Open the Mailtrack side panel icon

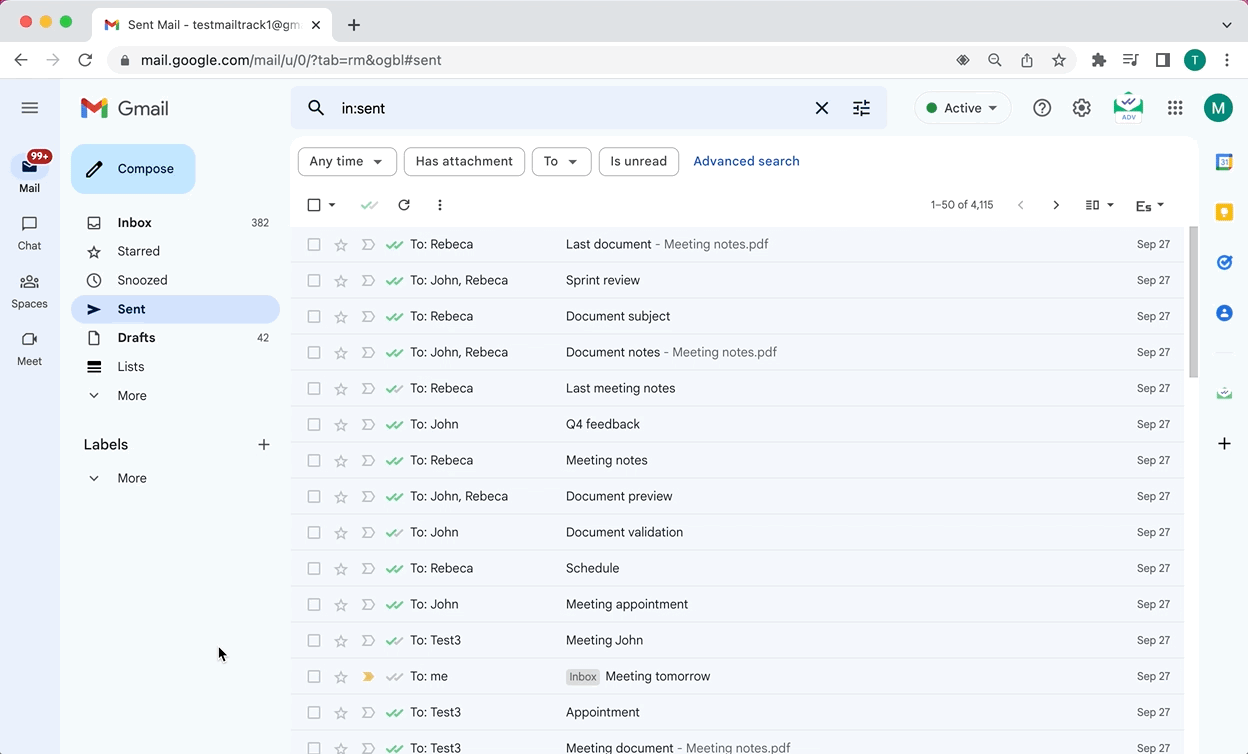tap(1224, 392)
